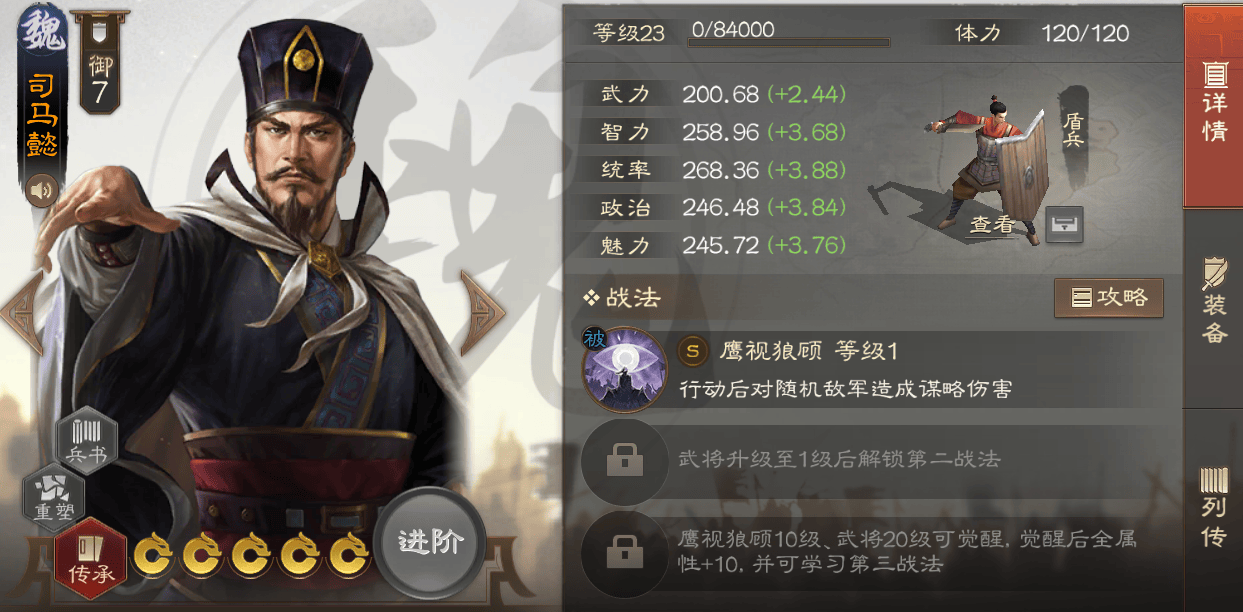Screen dimensions: 1243x612
Task: Switch to the 装备 equipment tab
Action: point(1213,304)
